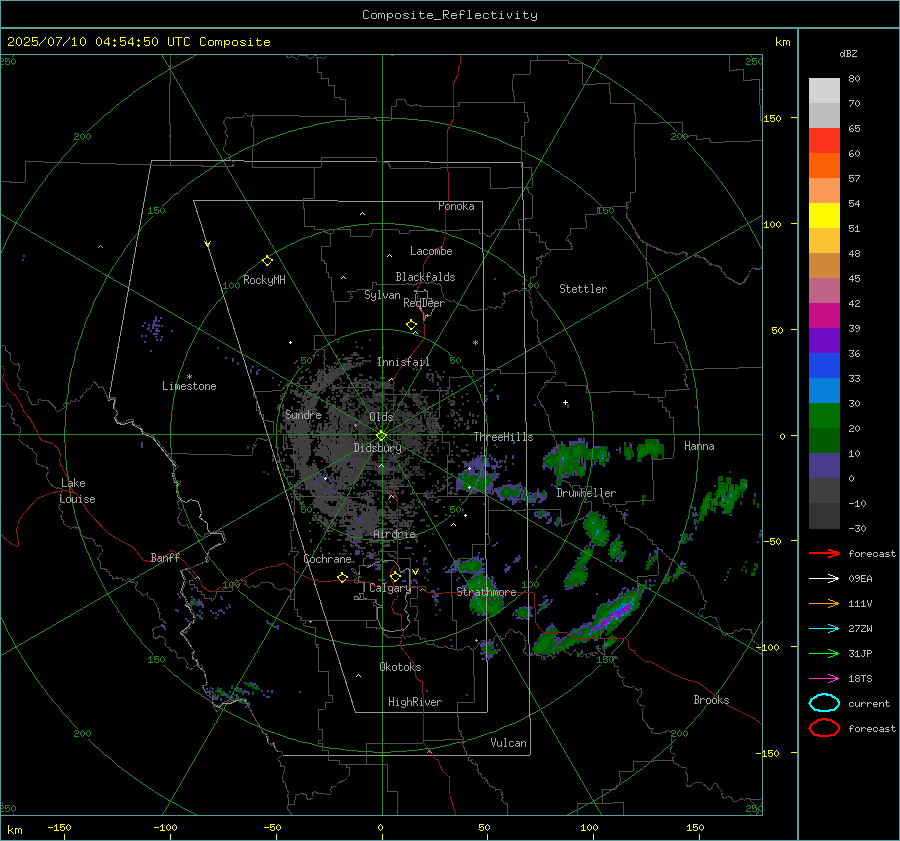Click the Drumheller city label
900x841 pixels.
(x=586, y=493)
